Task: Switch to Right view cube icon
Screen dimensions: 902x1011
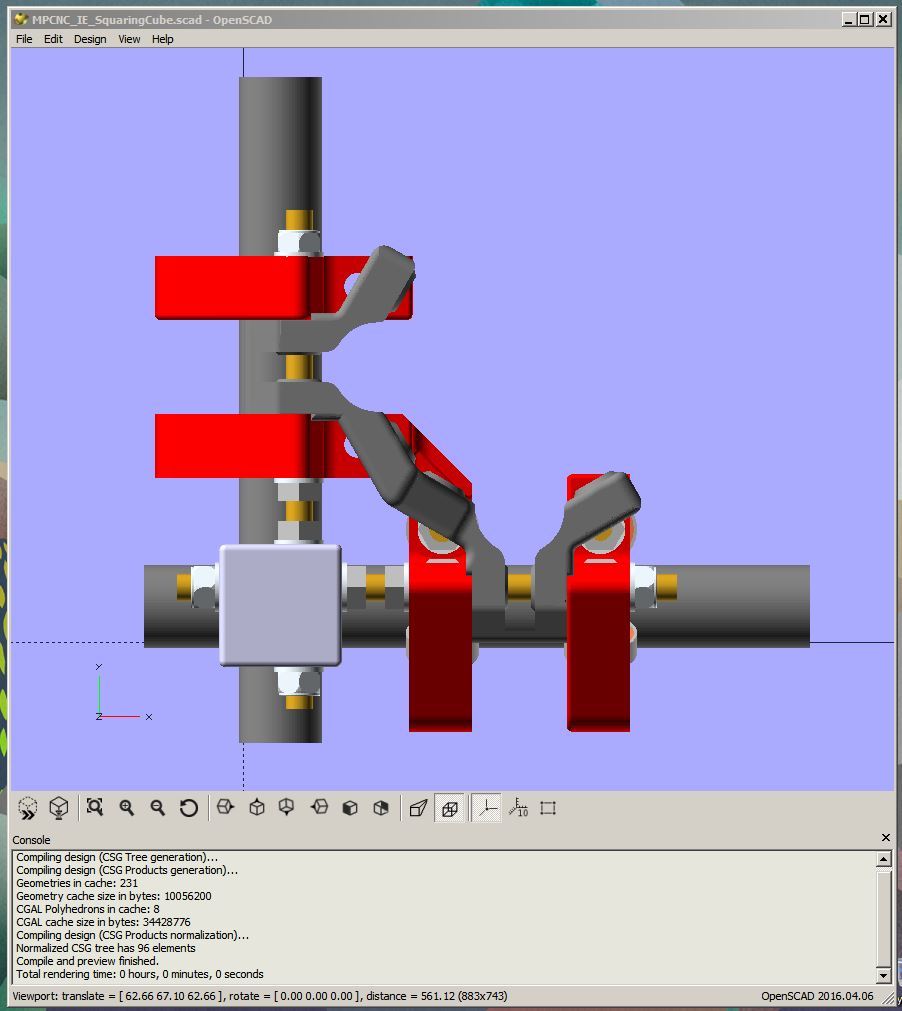Action: coord(225,807)
